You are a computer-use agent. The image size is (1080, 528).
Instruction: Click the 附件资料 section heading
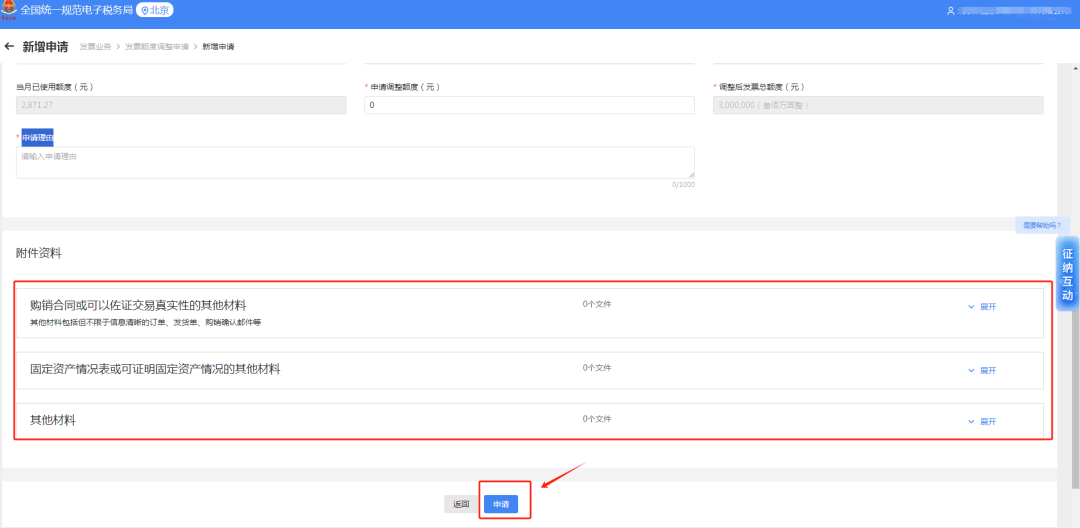point(39,253)
